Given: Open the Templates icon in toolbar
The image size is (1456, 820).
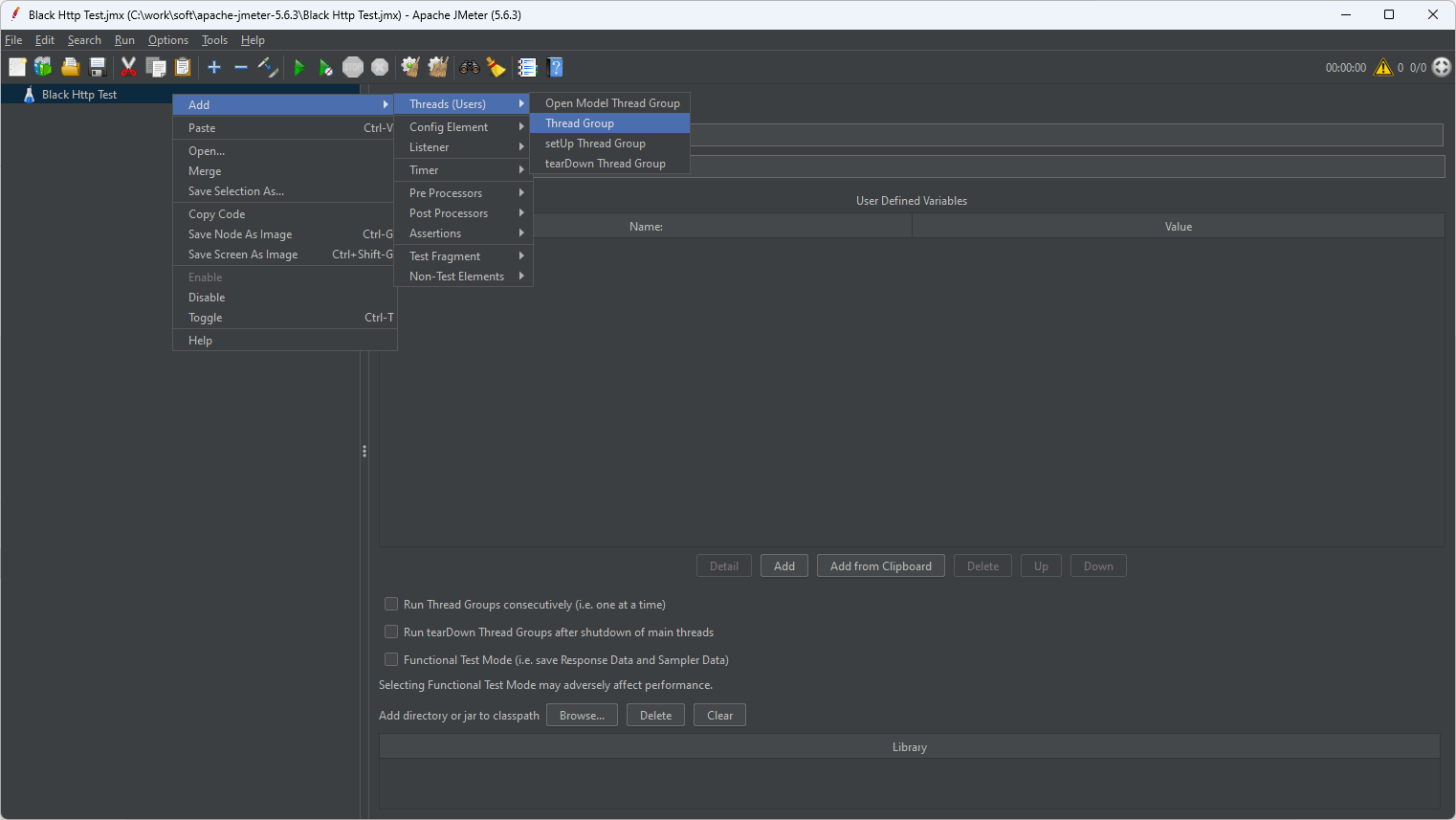Looking at the screenshot, I should click(43, 67).
